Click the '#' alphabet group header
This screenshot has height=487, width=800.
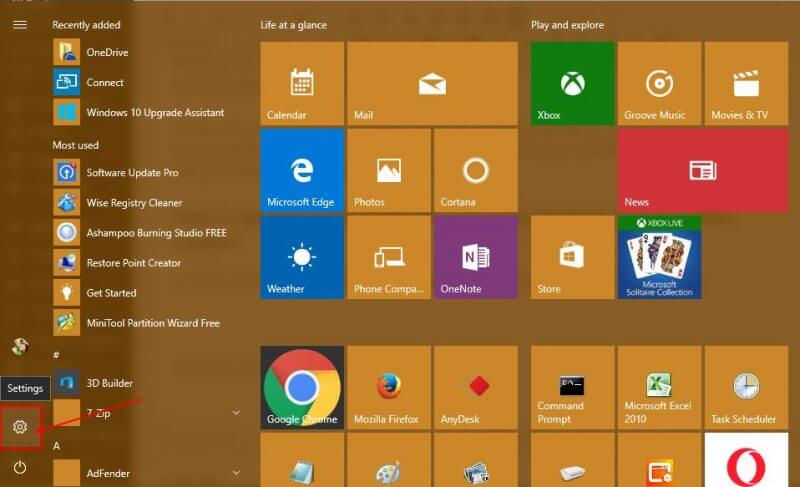click(x=56, y=355)
